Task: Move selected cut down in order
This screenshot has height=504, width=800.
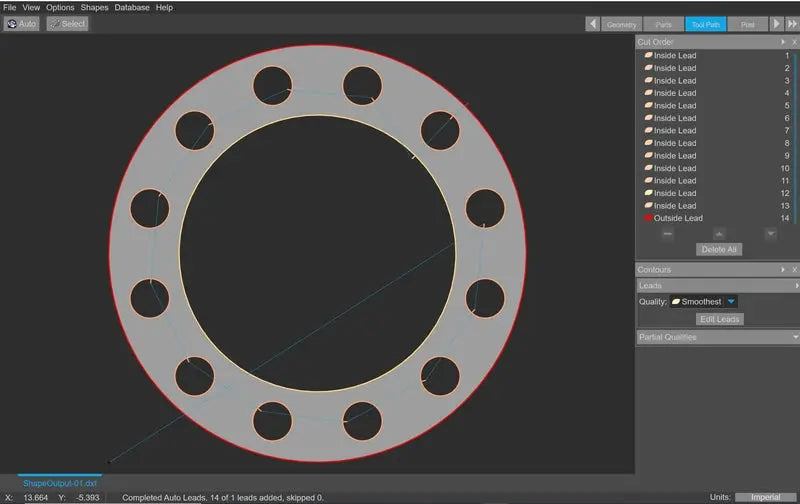Action: [770, 234]
